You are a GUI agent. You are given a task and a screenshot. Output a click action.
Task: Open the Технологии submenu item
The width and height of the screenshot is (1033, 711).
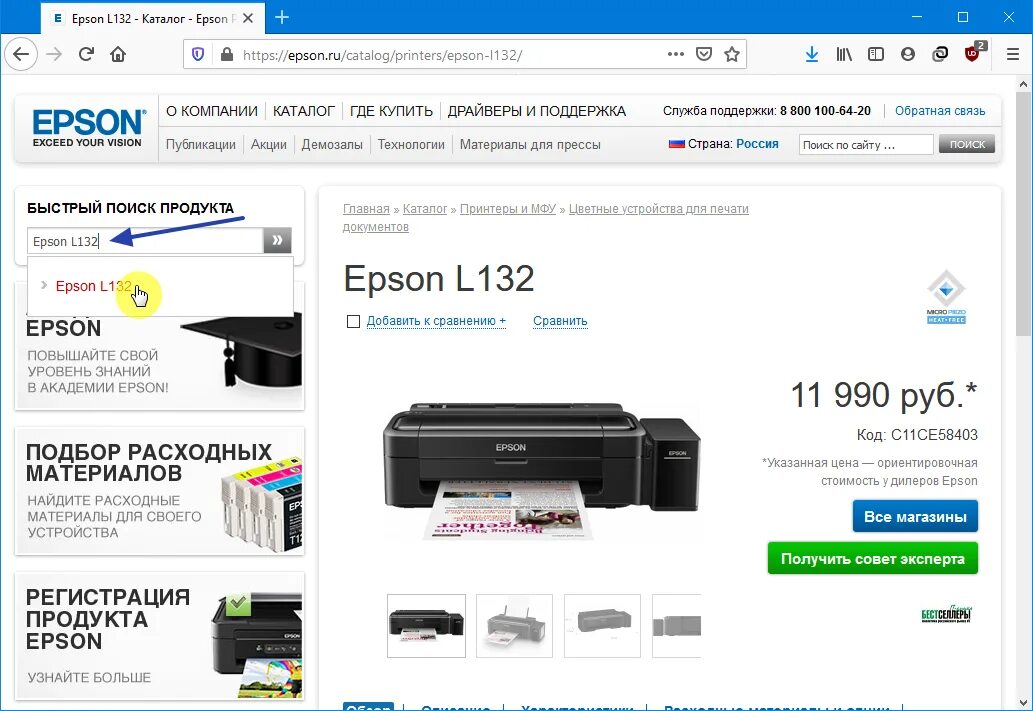pos(411,144)
